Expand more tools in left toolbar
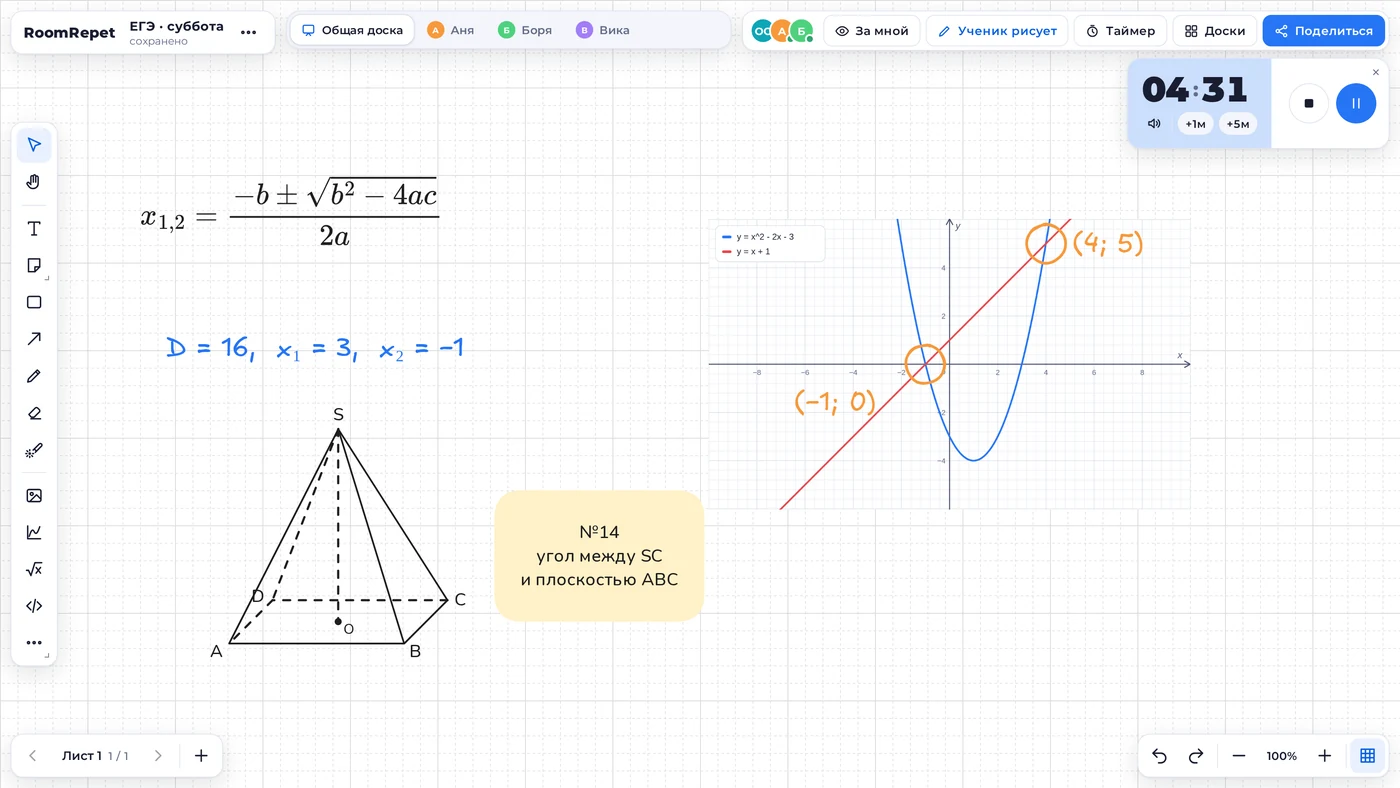The width and height of the screenshot is (1400, 788). [34, 643]
